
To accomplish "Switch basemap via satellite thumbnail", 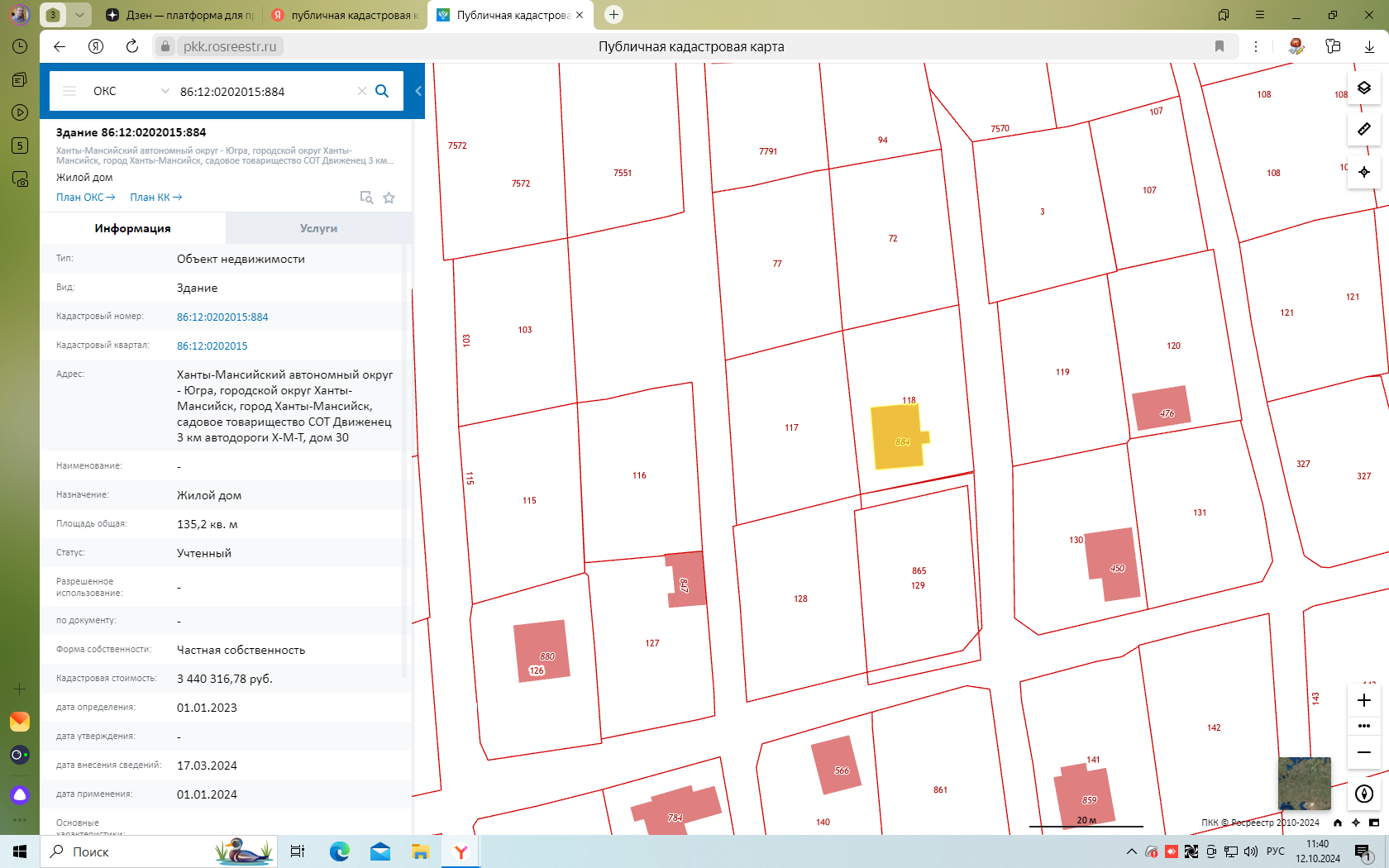I will (1304, 784).
